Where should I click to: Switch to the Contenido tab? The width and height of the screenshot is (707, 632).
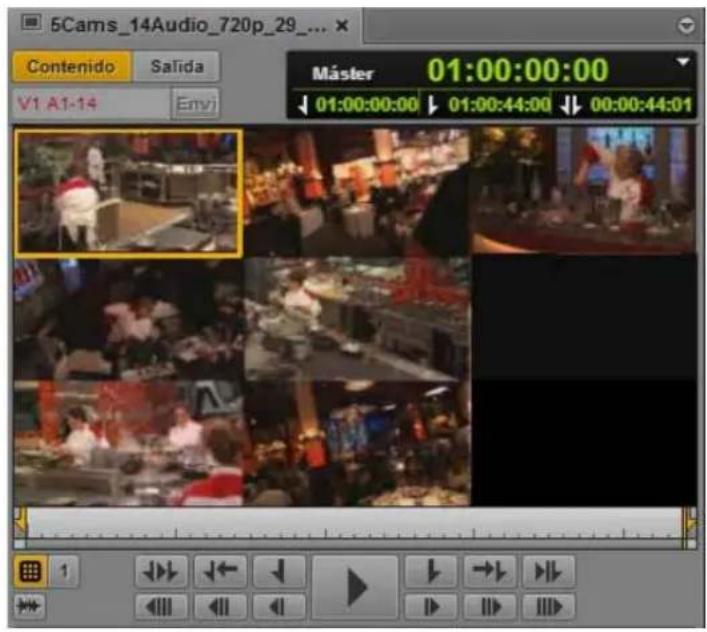pyautogui.click(x=72, y=66)
